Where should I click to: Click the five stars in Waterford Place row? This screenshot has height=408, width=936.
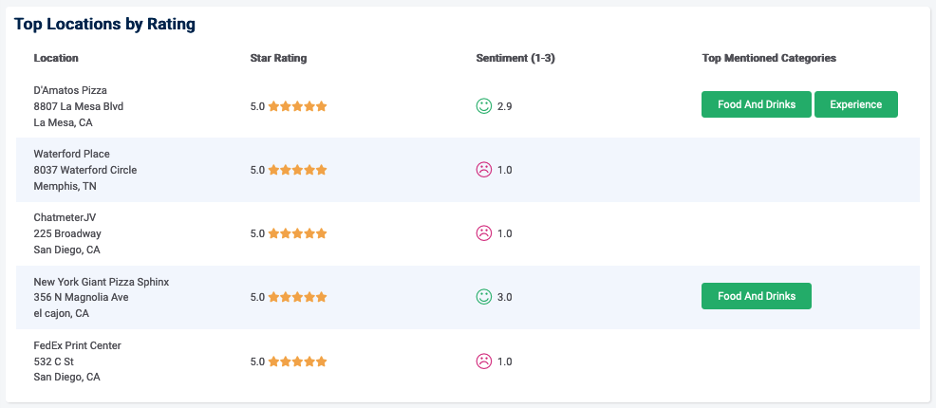297,170
